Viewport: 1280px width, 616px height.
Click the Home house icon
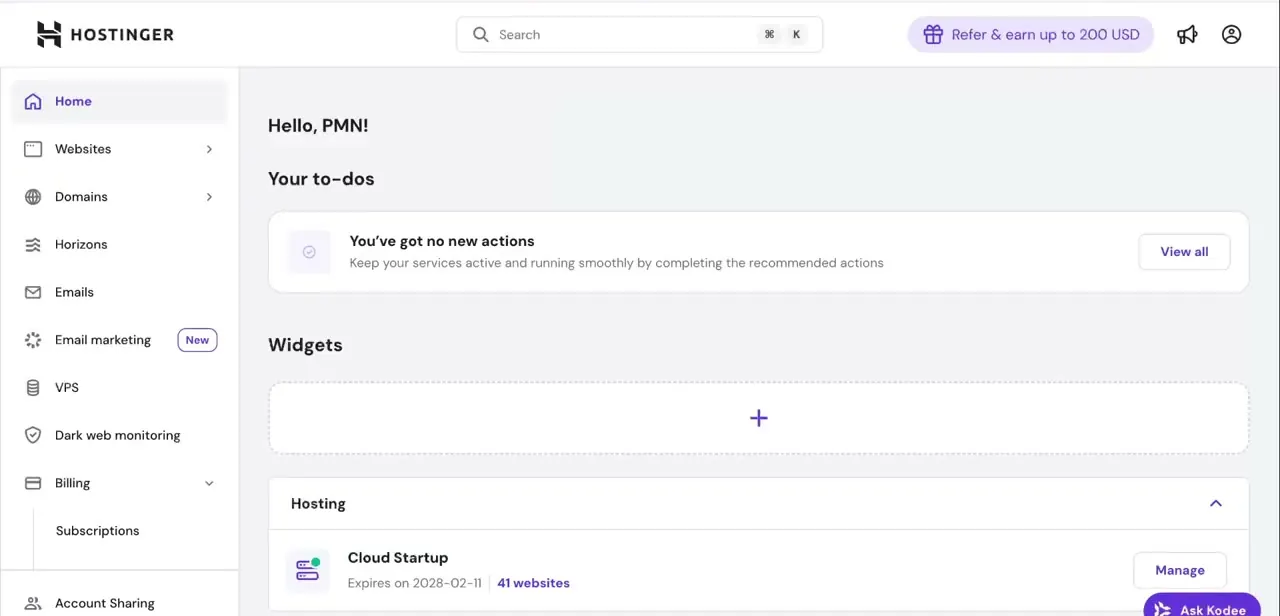[x=33, y=101]
